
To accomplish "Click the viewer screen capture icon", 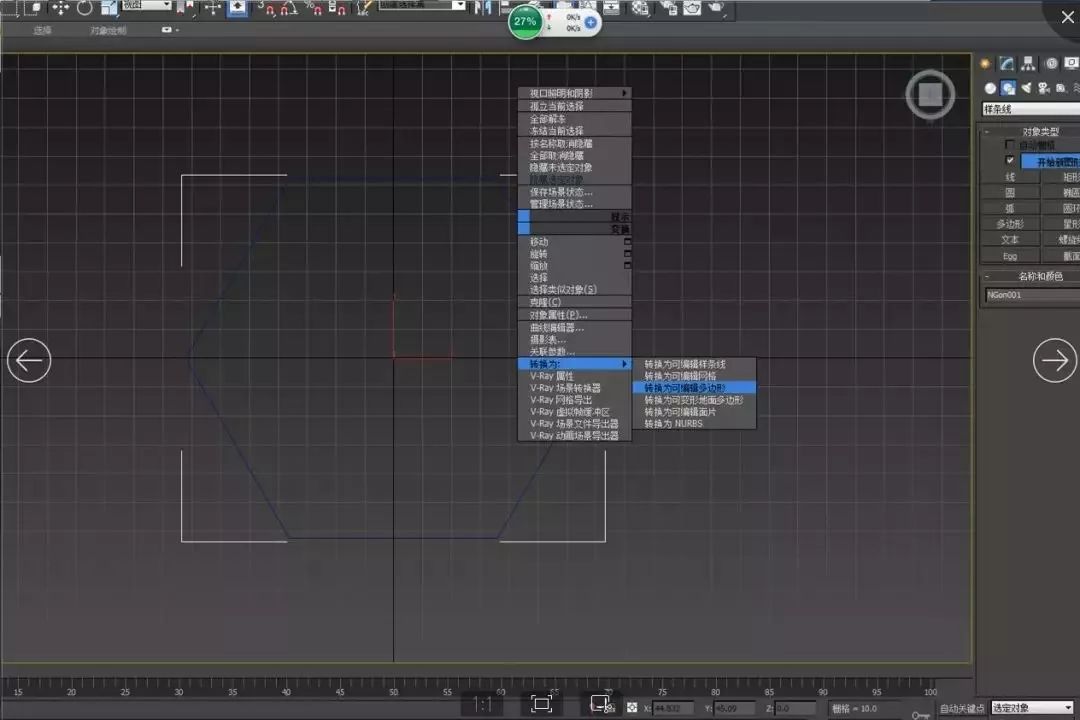I will coord(601,703).
